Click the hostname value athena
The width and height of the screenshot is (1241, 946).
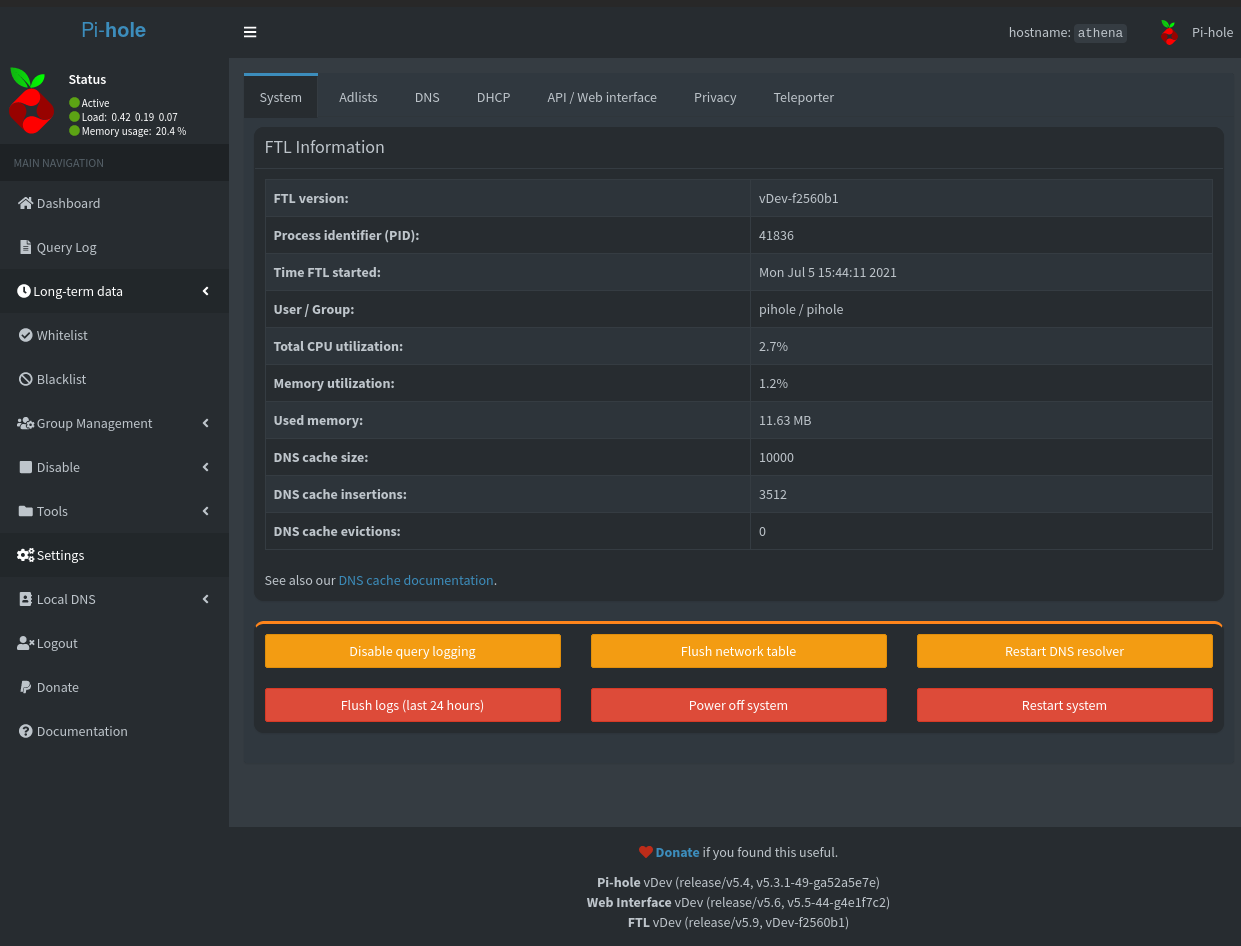[1100, 32]
